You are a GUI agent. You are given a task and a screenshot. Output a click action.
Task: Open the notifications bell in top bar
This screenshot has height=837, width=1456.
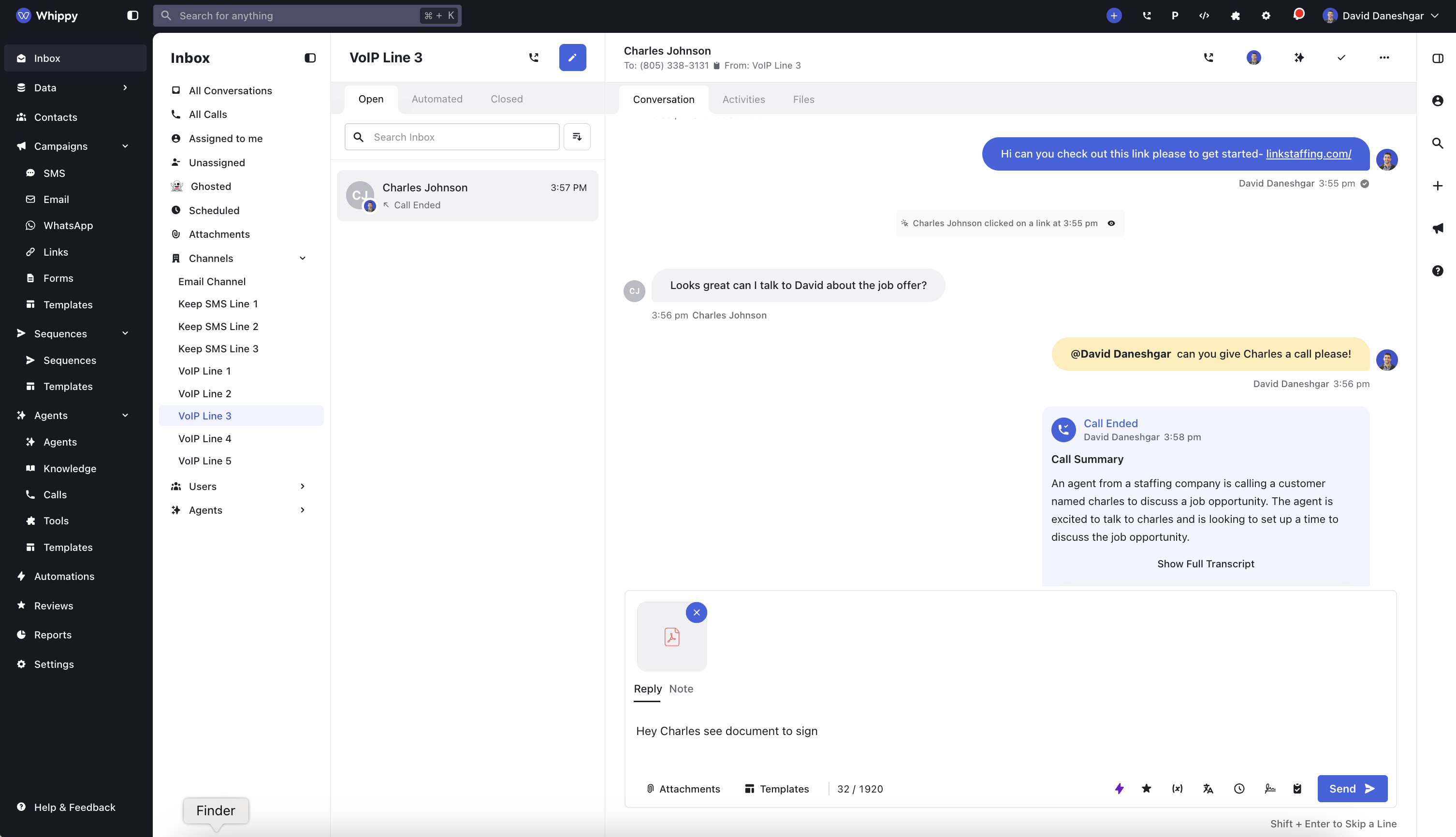click(1298, 15)
